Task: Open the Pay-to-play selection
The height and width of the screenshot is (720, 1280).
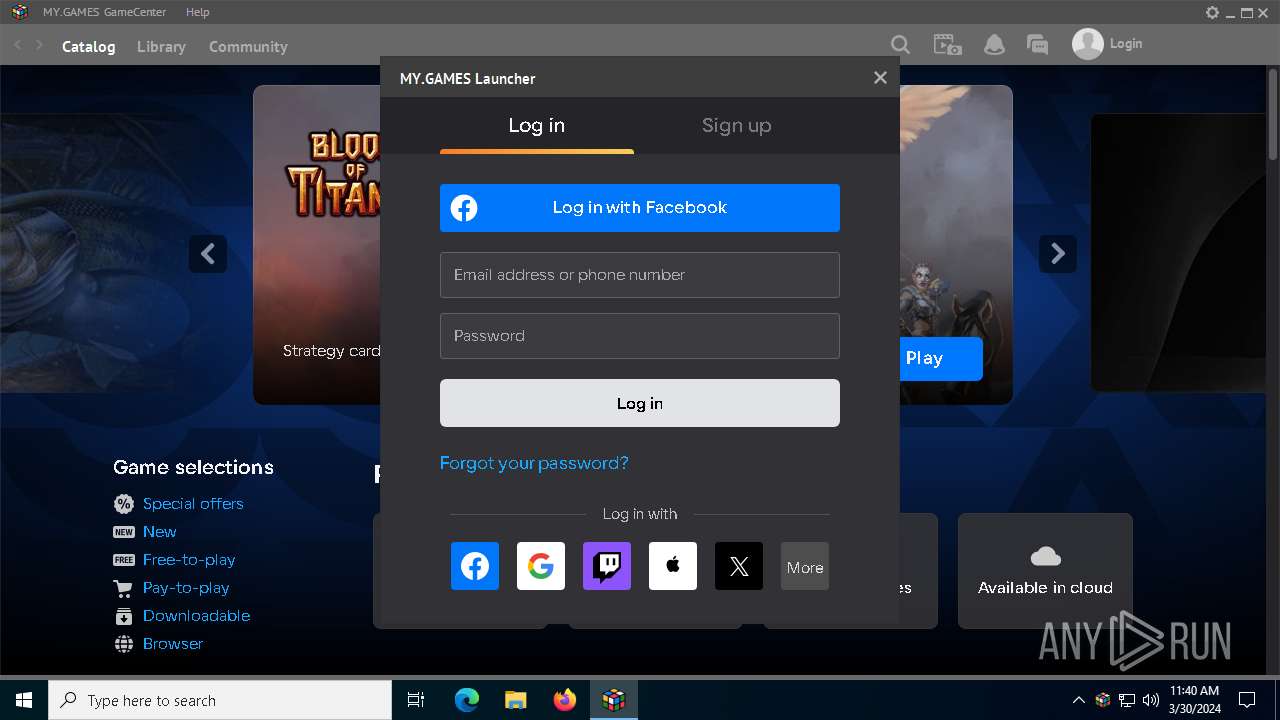Action: [x=186, y=588]
